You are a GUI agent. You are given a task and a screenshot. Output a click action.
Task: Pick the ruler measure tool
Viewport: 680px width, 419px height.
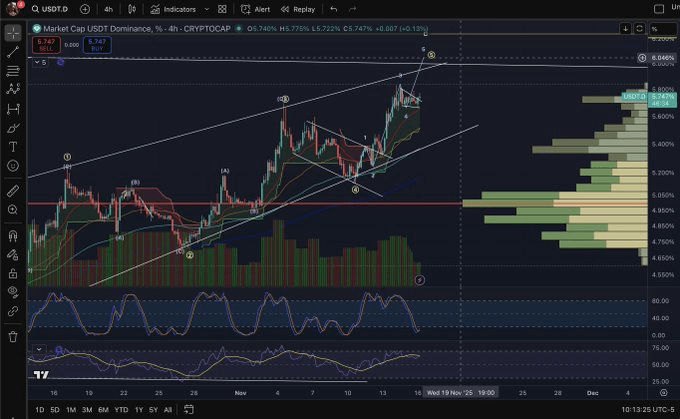click(x=12, y=190)
